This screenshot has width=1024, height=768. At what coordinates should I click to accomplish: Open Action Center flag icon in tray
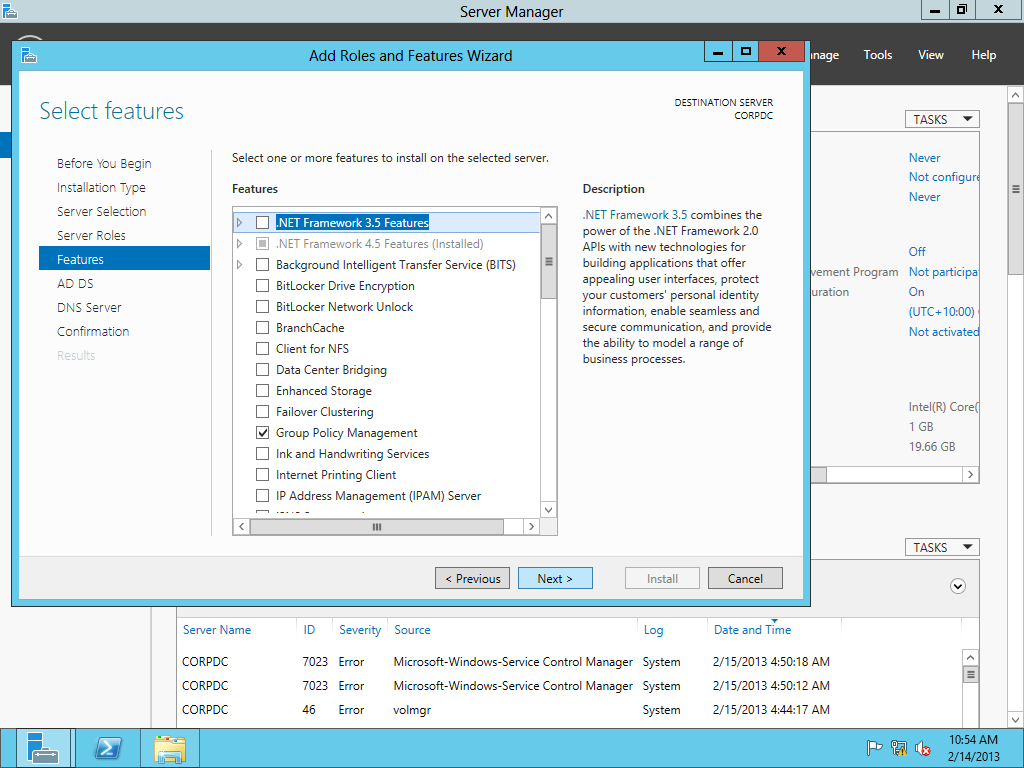(x=874, y=747)
